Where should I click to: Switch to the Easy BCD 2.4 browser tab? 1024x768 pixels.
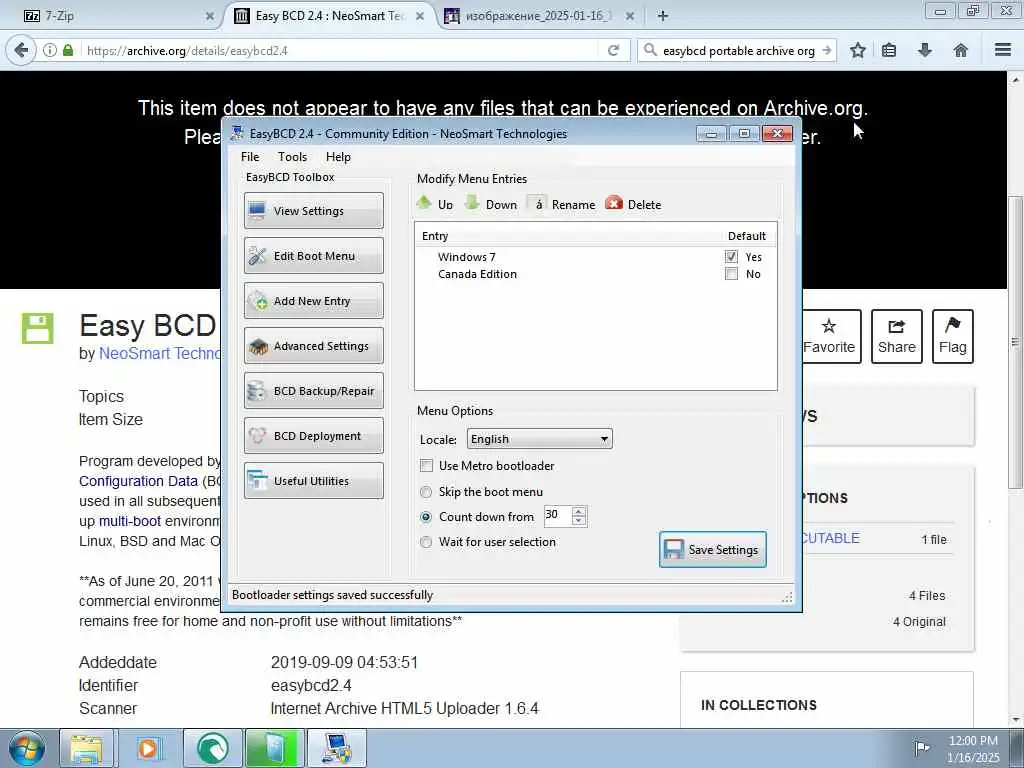[330, 16]
